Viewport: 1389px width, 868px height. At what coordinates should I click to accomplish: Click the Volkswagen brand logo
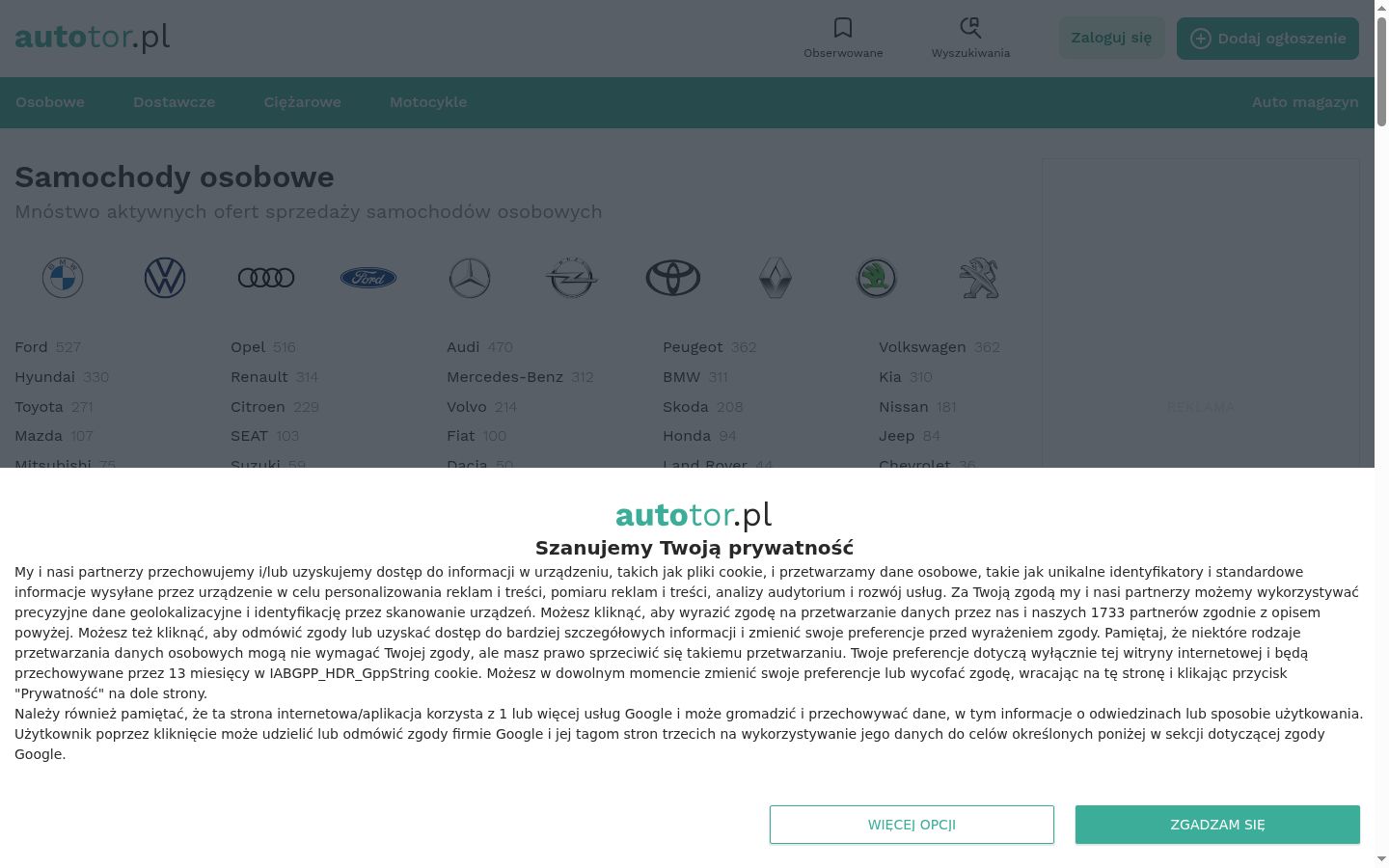165,278
